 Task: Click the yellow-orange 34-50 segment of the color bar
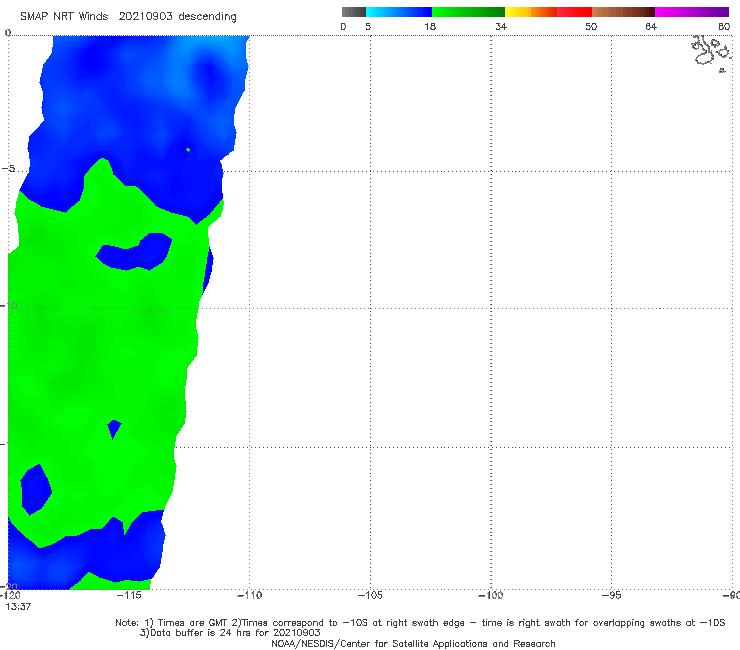pos(548,12)
